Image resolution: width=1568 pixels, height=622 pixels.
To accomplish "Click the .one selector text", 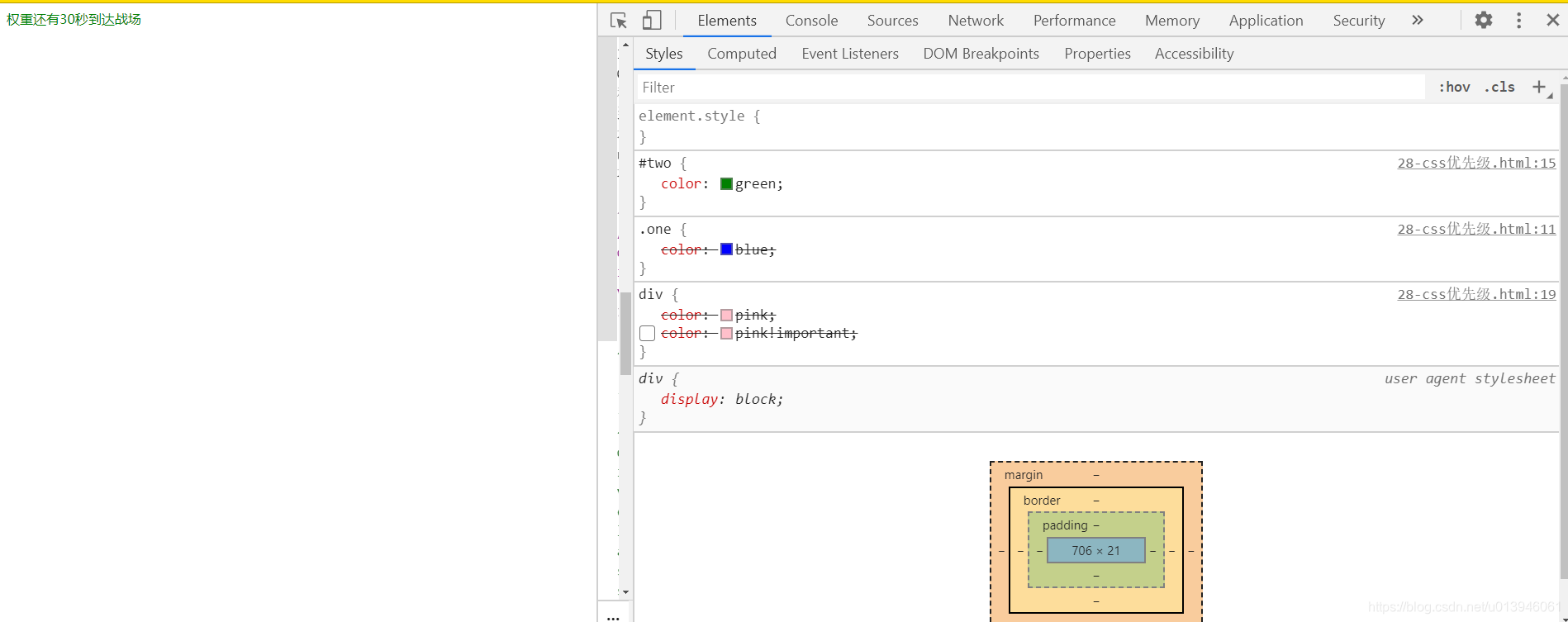I will click(655, 230).
